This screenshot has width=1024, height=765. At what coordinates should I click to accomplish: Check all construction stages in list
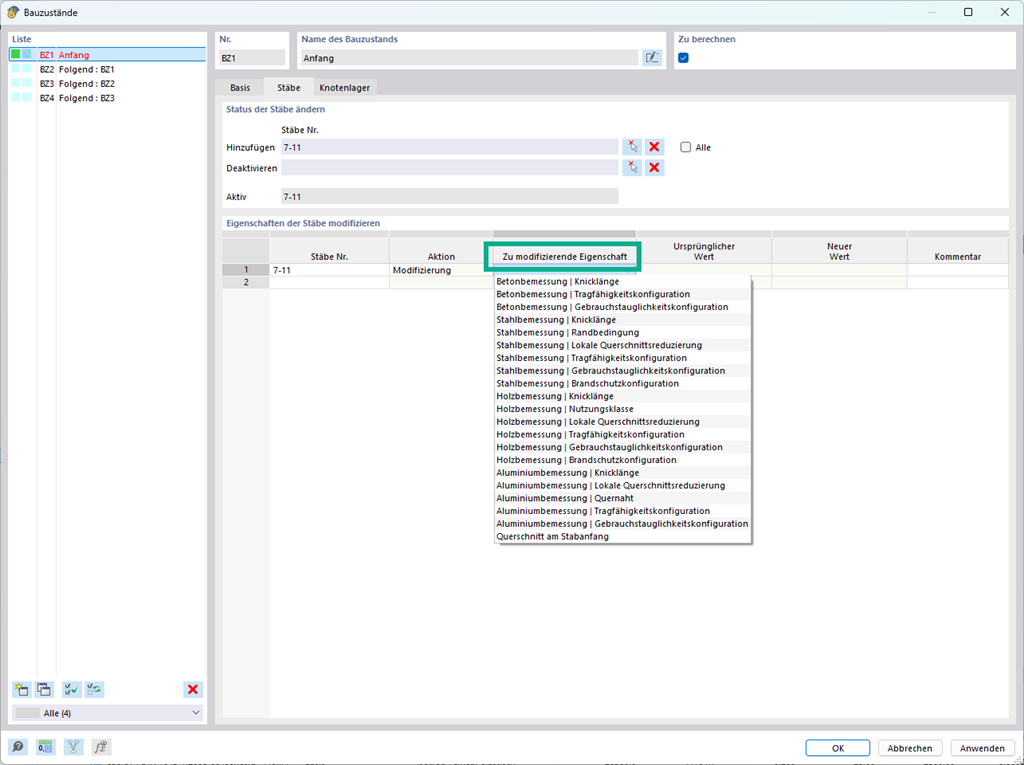(x=71, y=689)
